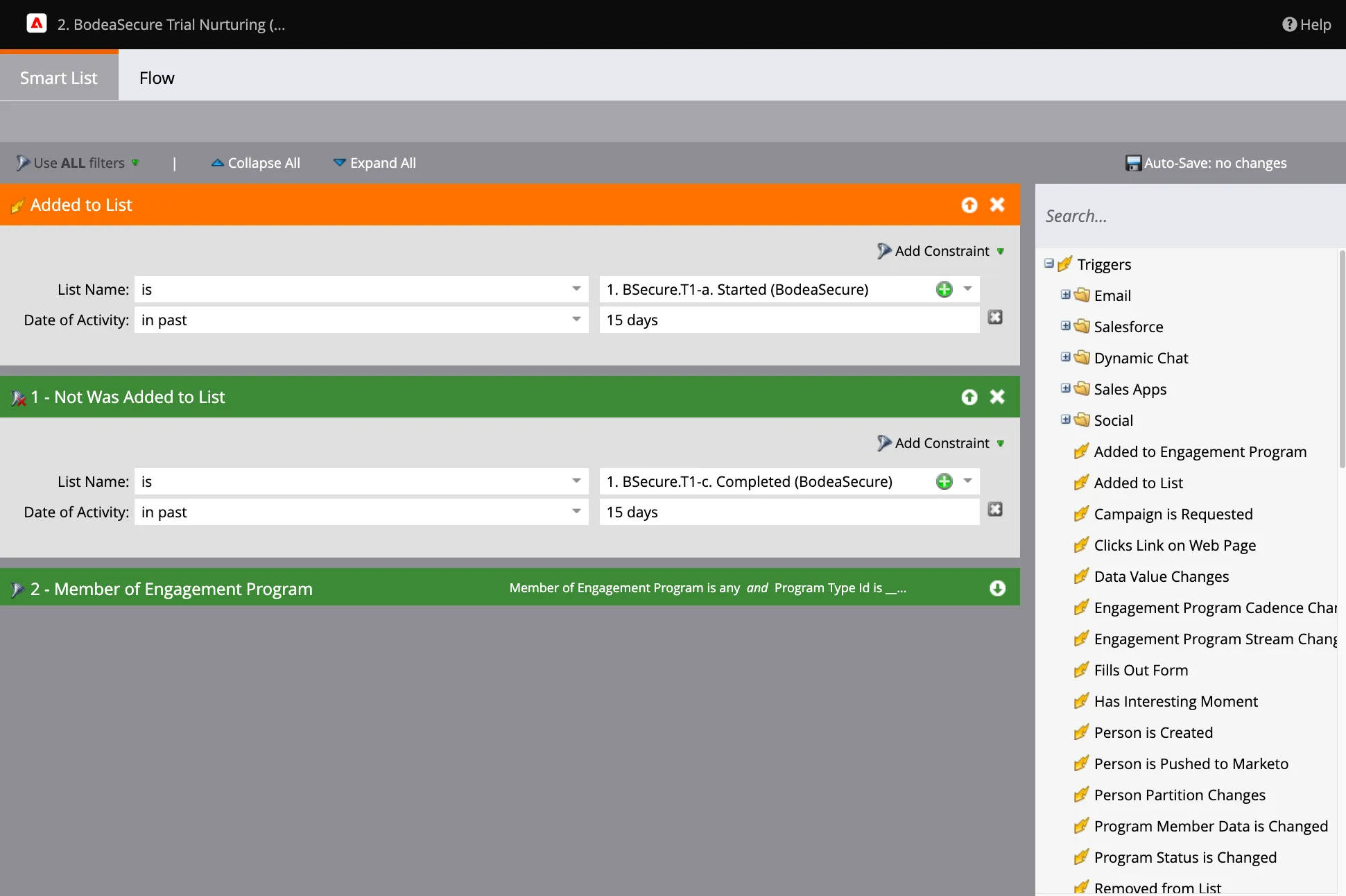Select the Smart List tab
Screen dimensions: 1346x896
[x=59, y=78]
